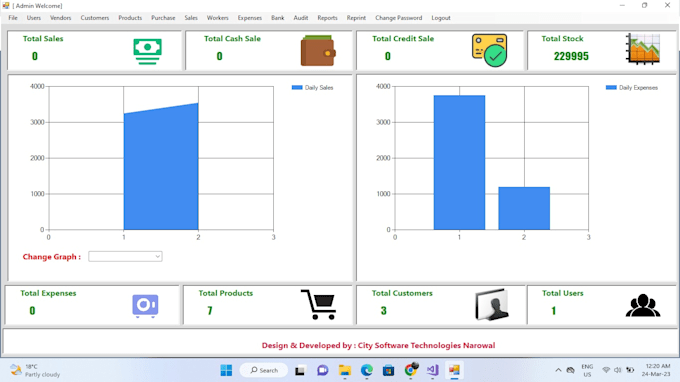This screenshot has height=382, width=680.
Task: Launch Google Chrome from the taskbar
Action: click(411, 370)
